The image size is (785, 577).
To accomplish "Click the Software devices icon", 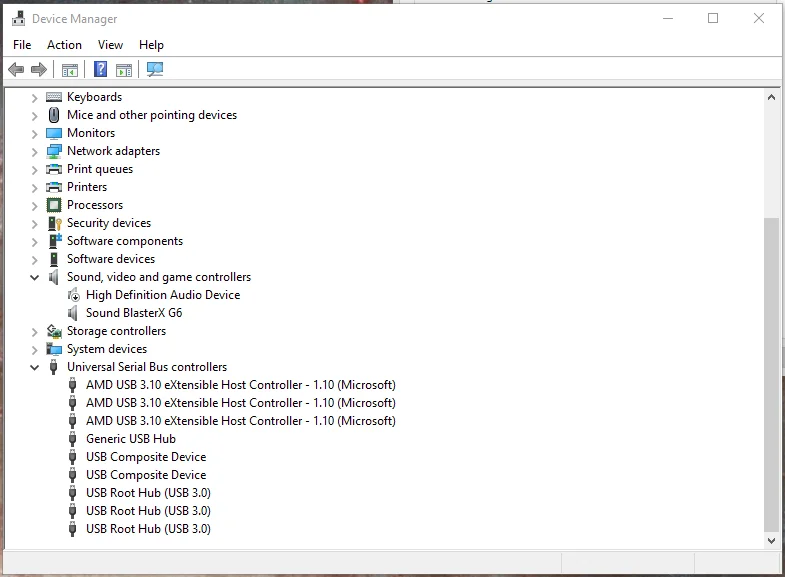I will click(x=54, y=259).
